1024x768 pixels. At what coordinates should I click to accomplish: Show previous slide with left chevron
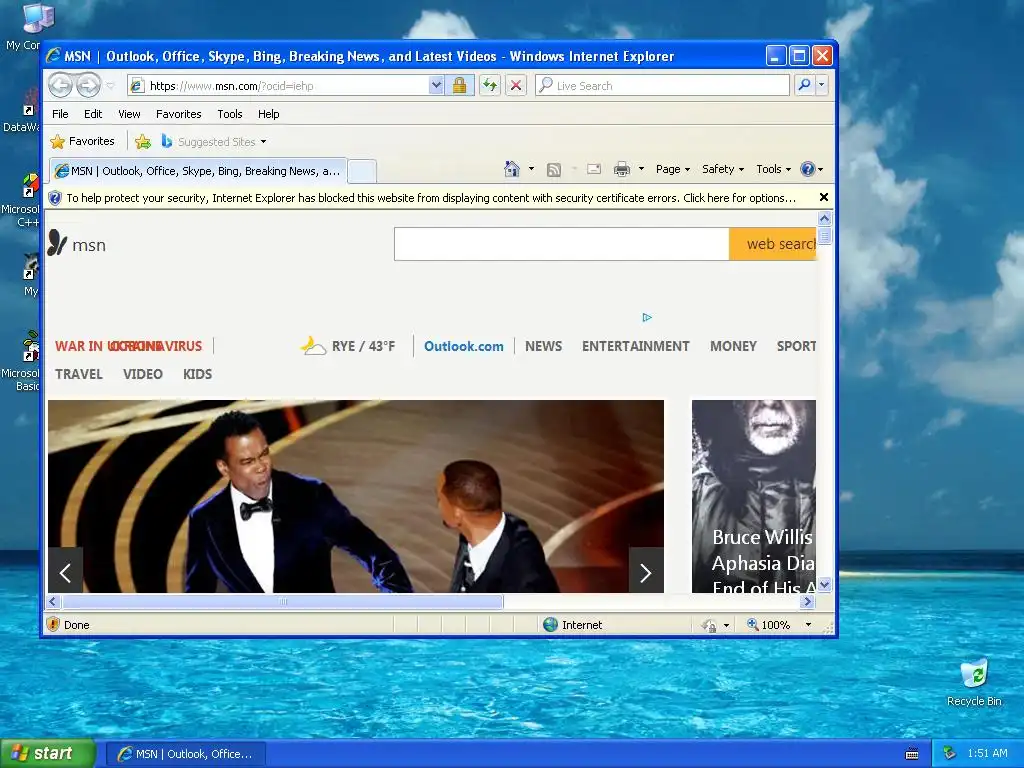click(65, 571)
